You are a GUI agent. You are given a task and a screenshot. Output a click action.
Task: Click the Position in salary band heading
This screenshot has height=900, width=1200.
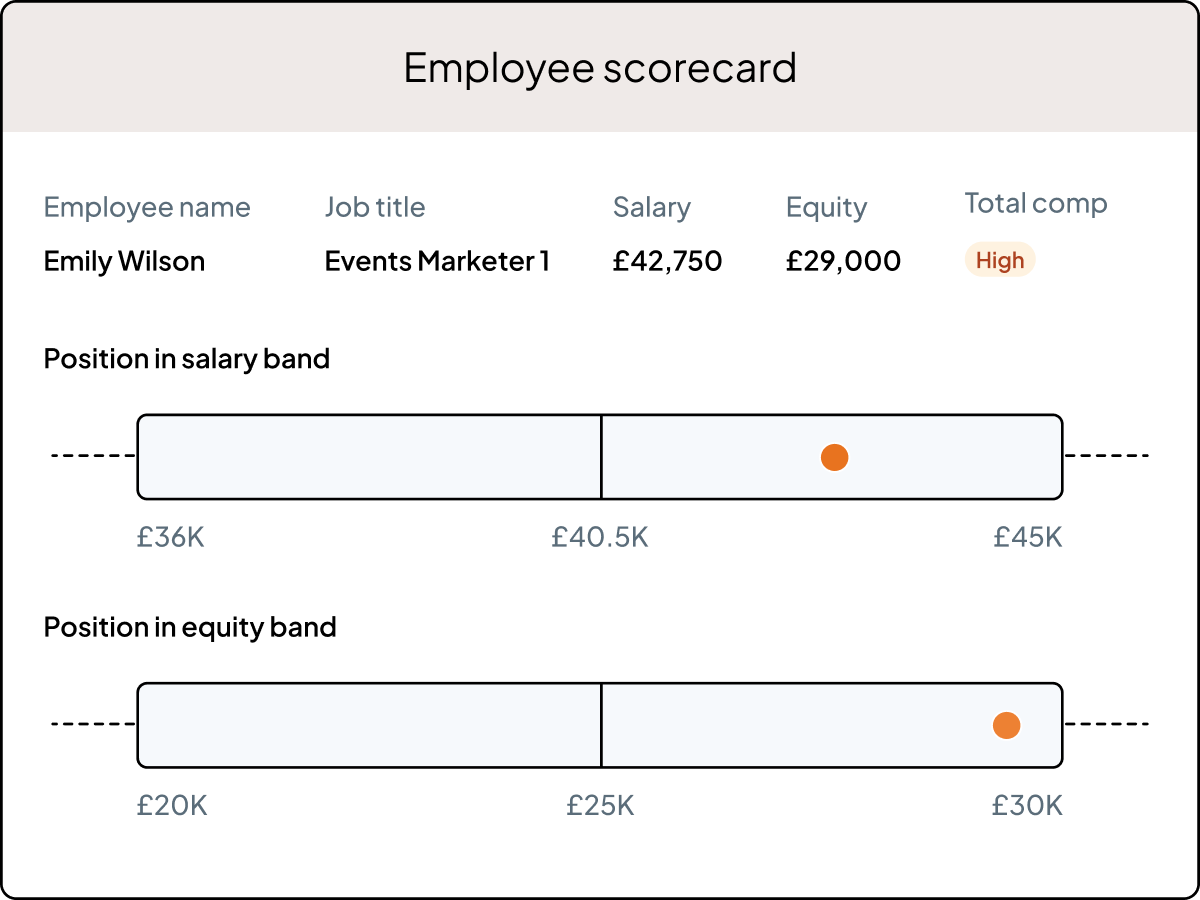[x=187, y=358]
